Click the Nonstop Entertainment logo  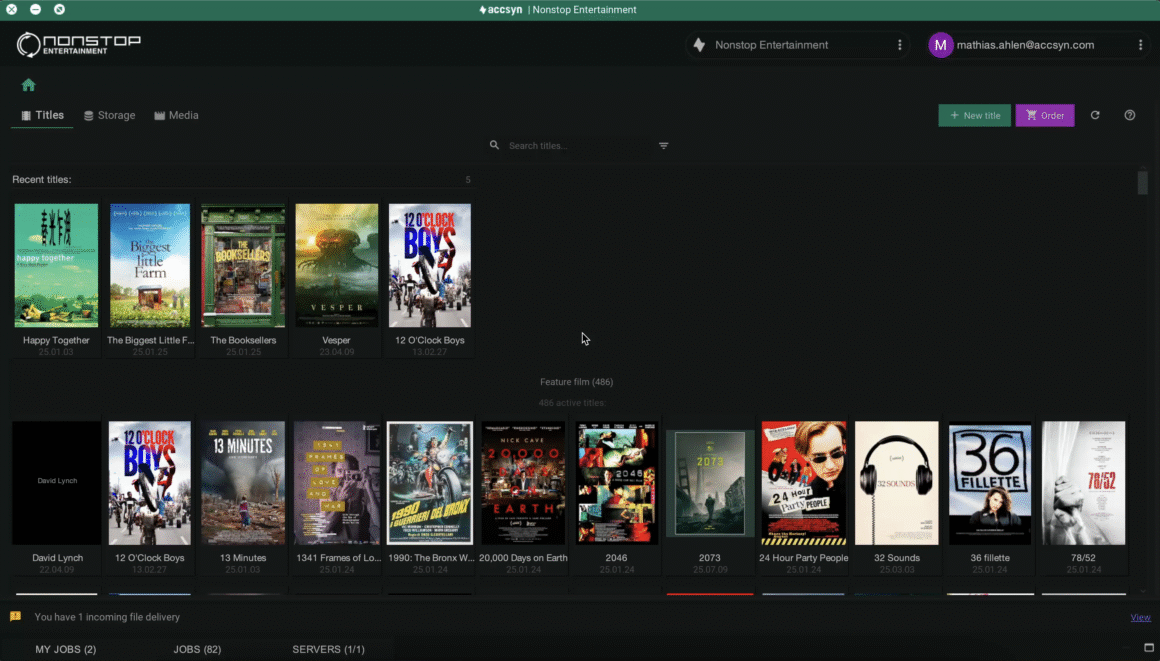[x=78, y=44]
